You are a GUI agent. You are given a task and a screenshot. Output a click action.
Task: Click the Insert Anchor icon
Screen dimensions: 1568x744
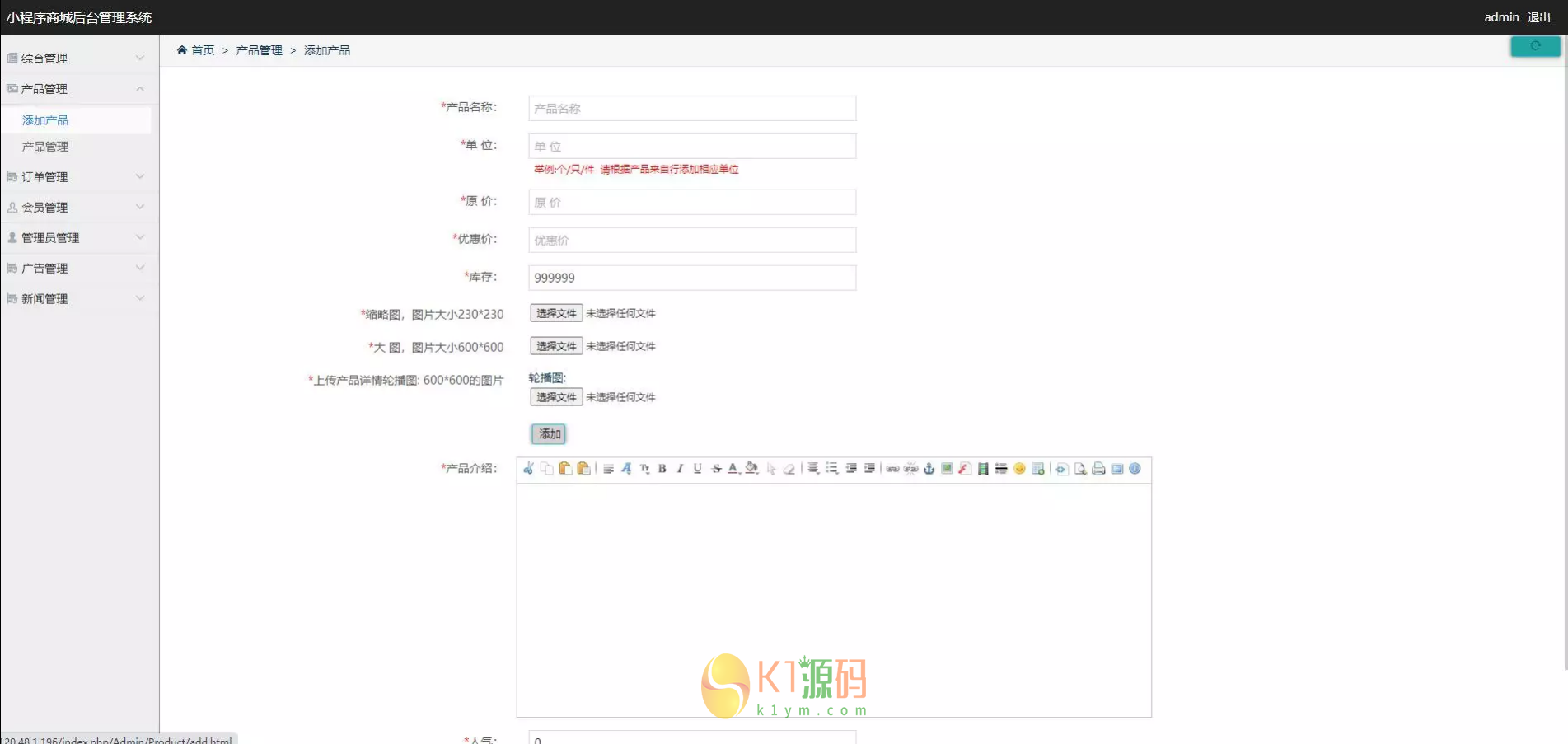[x=929, y=469]
